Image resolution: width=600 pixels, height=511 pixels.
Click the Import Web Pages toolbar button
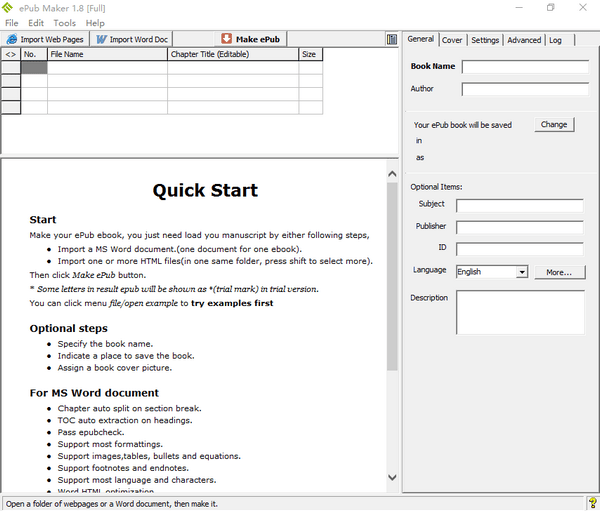[x=45, y=39]
